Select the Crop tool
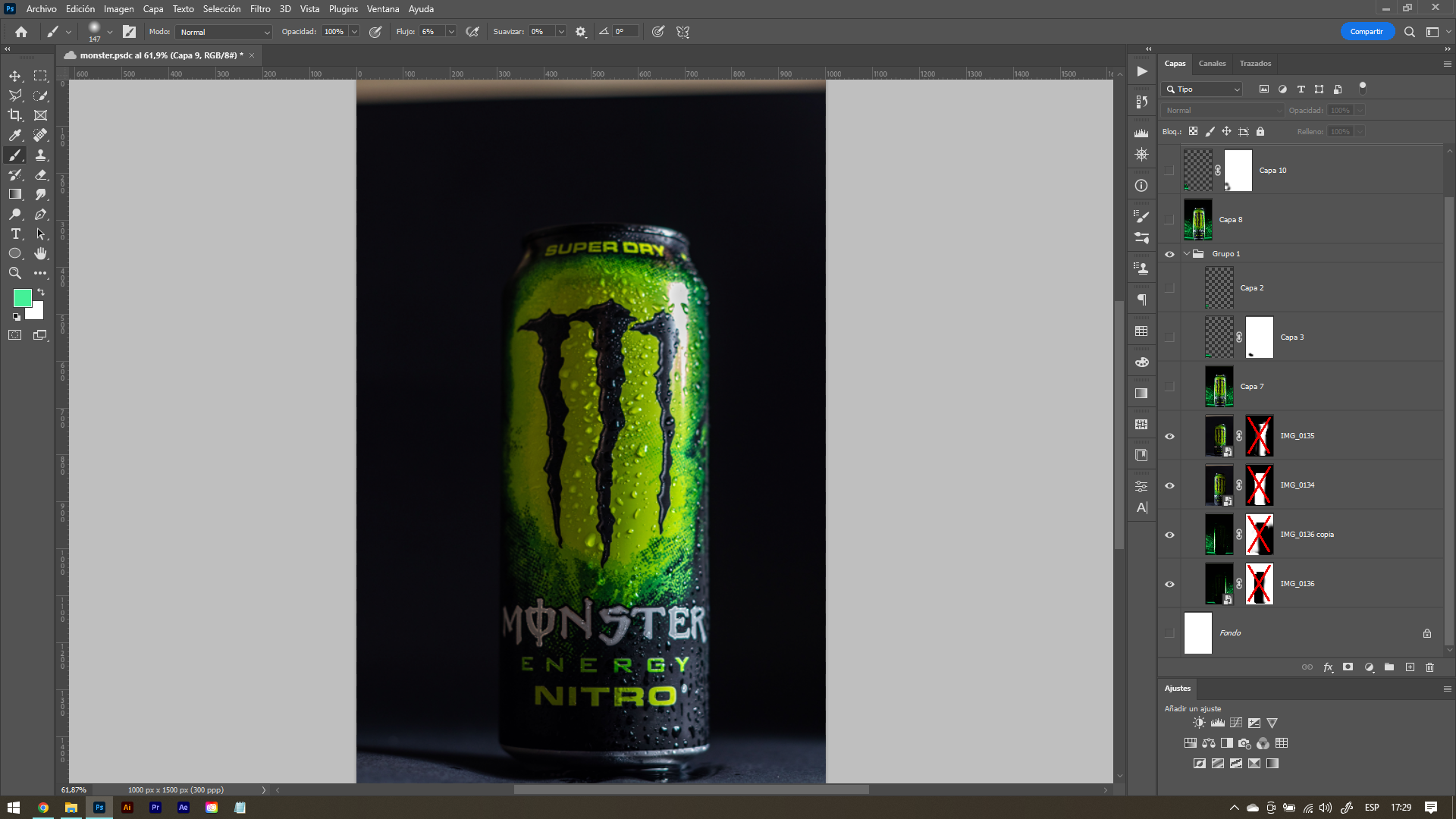The image size is (1456, 819). [14, 115]
